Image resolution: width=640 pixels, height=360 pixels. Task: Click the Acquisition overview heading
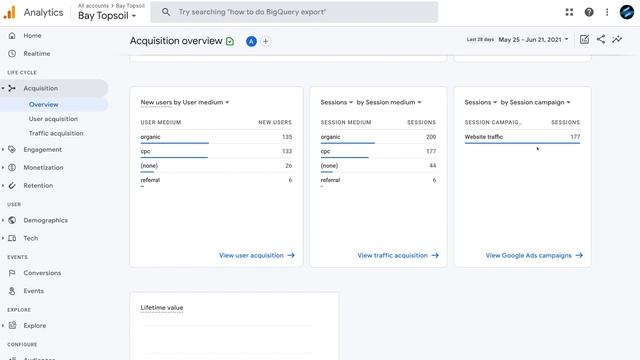(176, 41)
